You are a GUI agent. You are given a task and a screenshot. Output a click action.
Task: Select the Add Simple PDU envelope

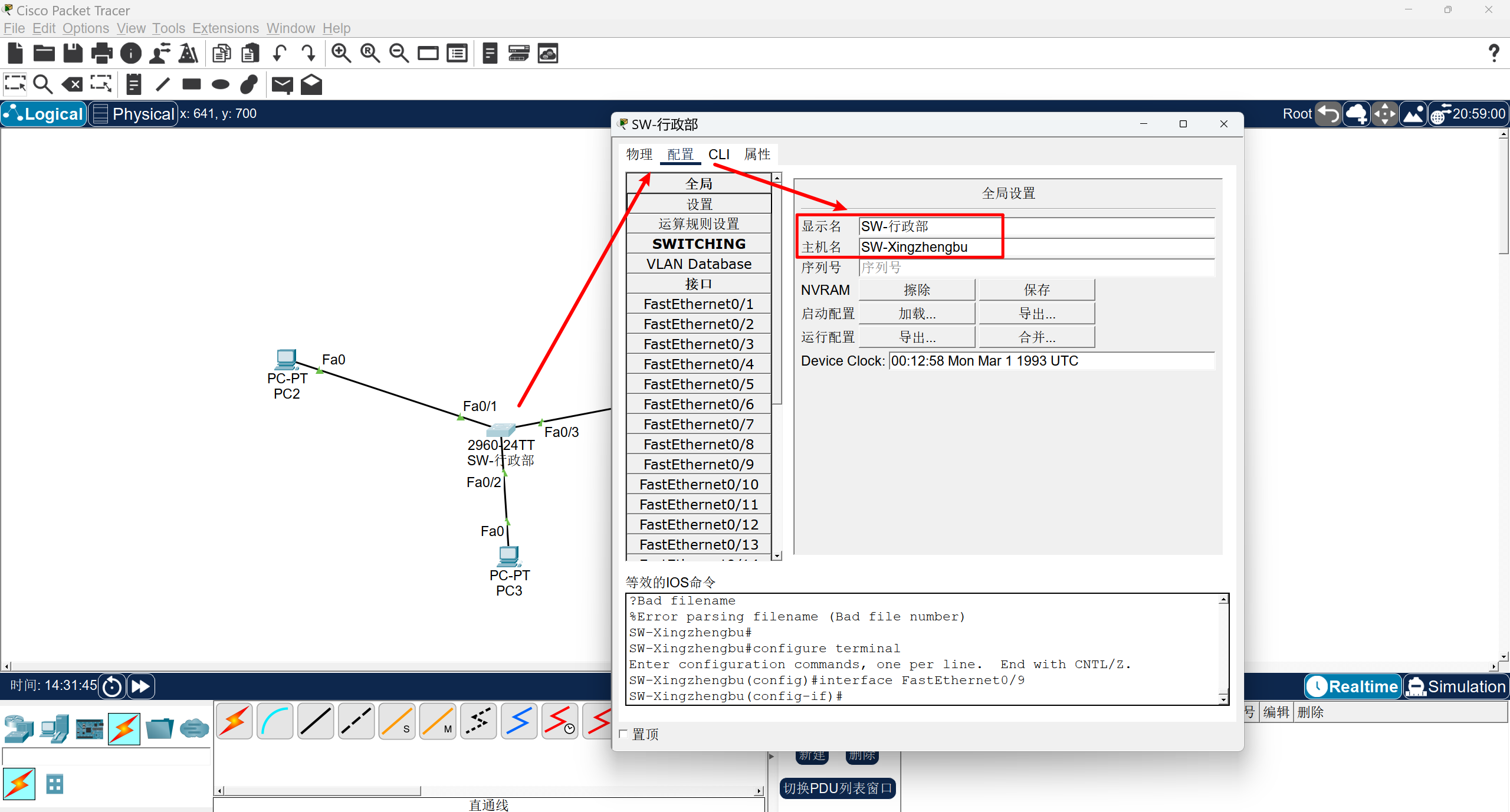[x=283, y=85]
